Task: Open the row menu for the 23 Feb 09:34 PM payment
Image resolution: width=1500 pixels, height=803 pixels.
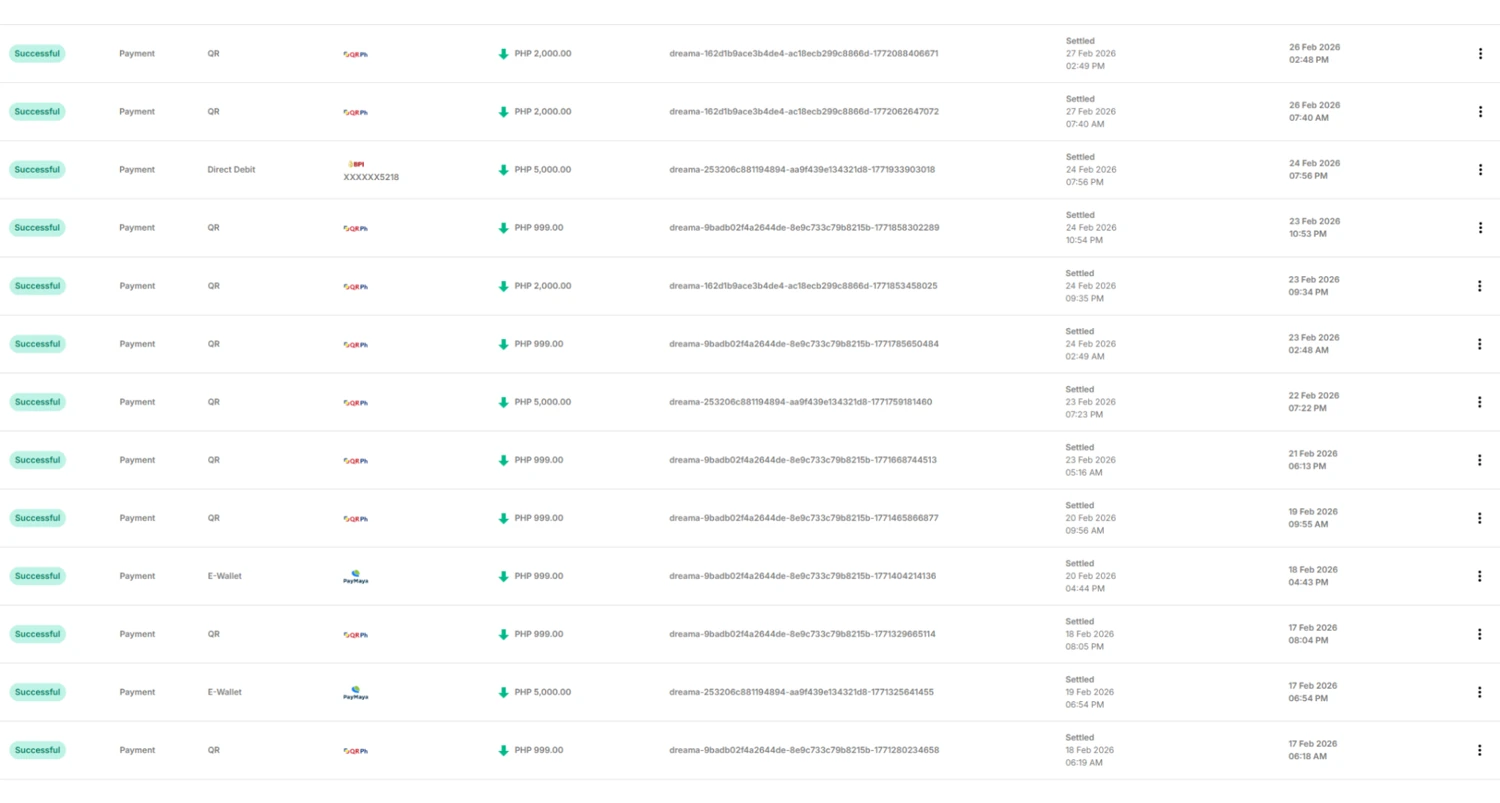Action: click(1480, 286)
